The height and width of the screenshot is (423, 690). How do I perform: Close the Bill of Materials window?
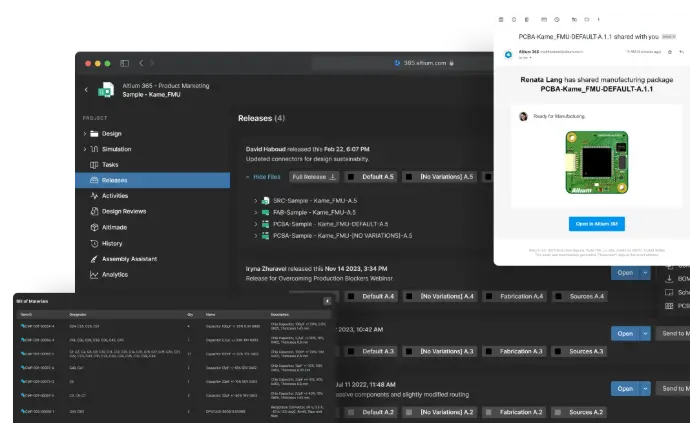[x=327, y=301]
